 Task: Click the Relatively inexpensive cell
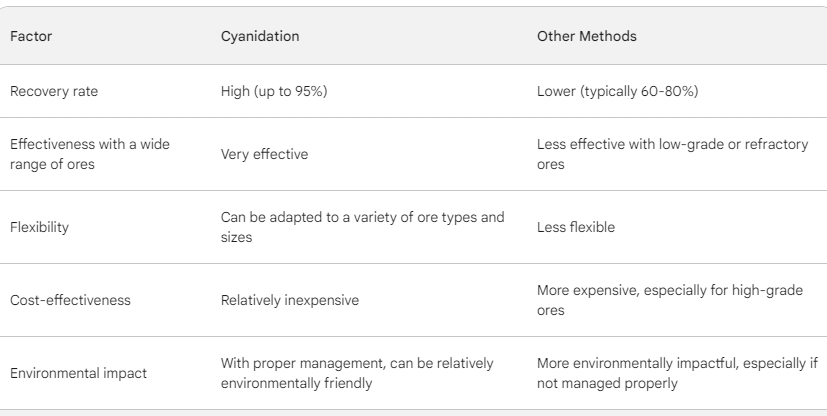tap(290, 300)
